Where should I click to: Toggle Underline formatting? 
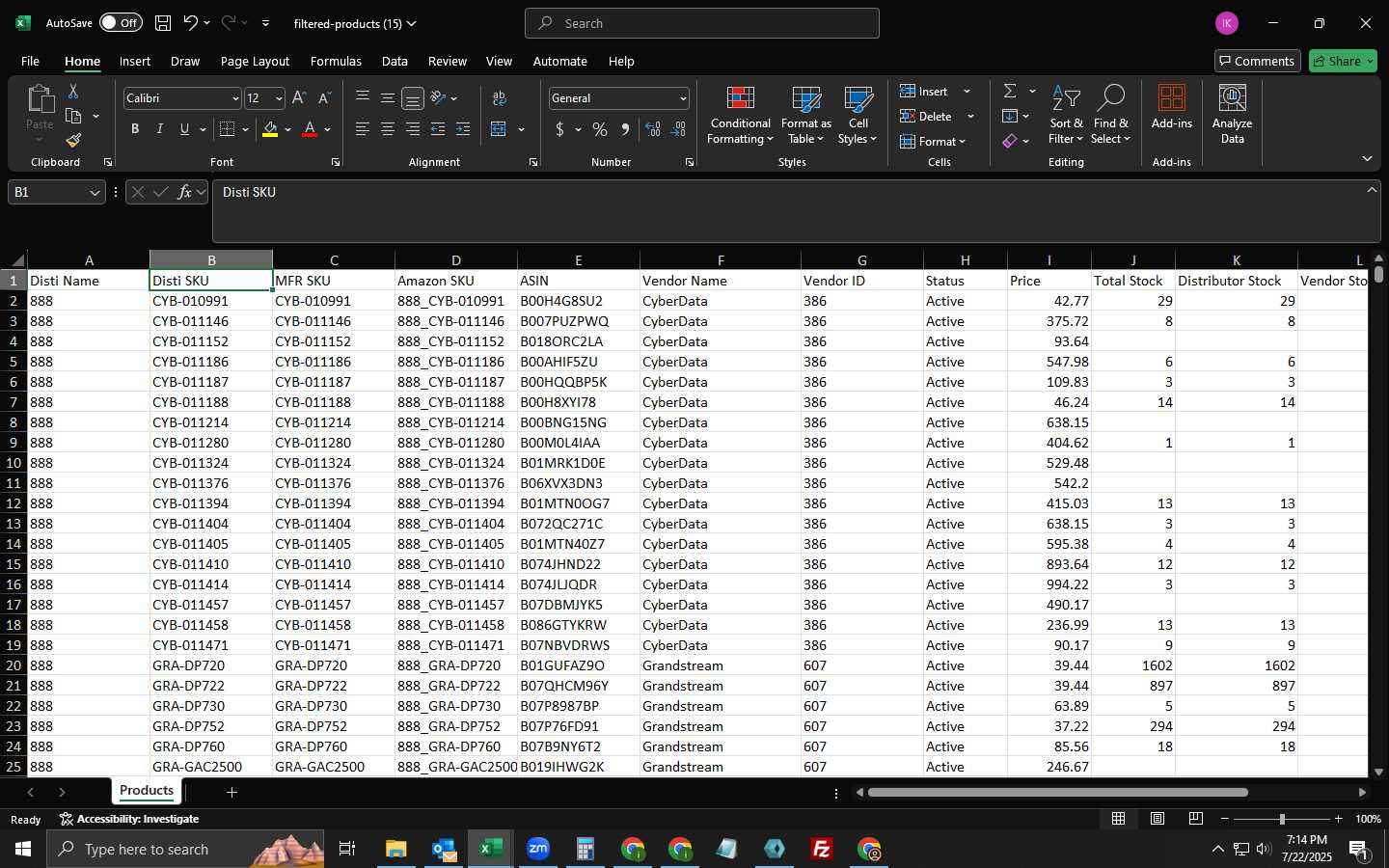click(184, 129)
